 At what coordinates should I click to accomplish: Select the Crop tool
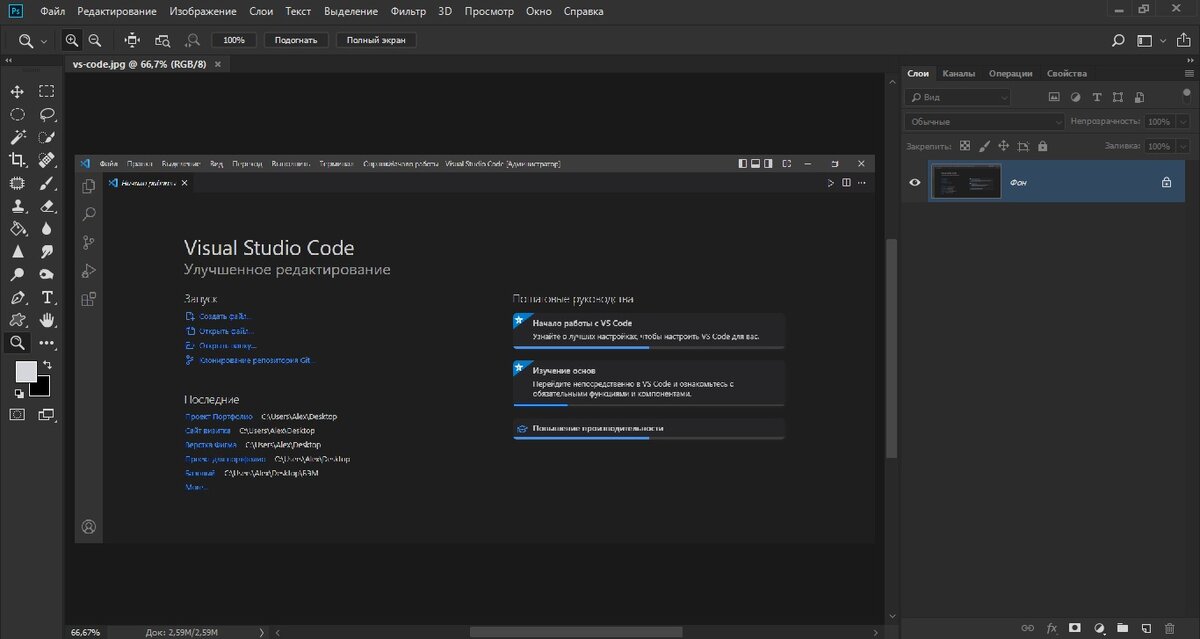pyautogui.click(x=17, y=160)
